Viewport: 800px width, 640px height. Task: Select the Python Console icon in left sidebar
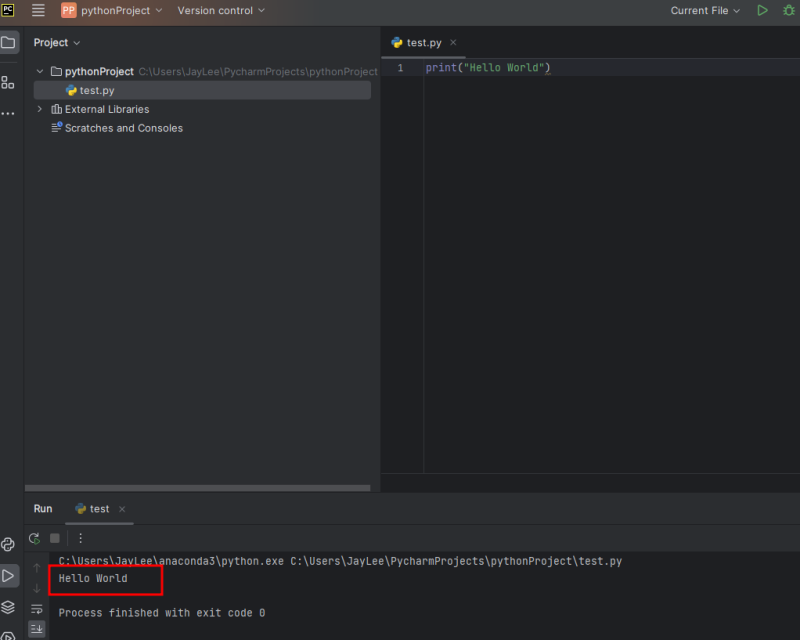8,545
